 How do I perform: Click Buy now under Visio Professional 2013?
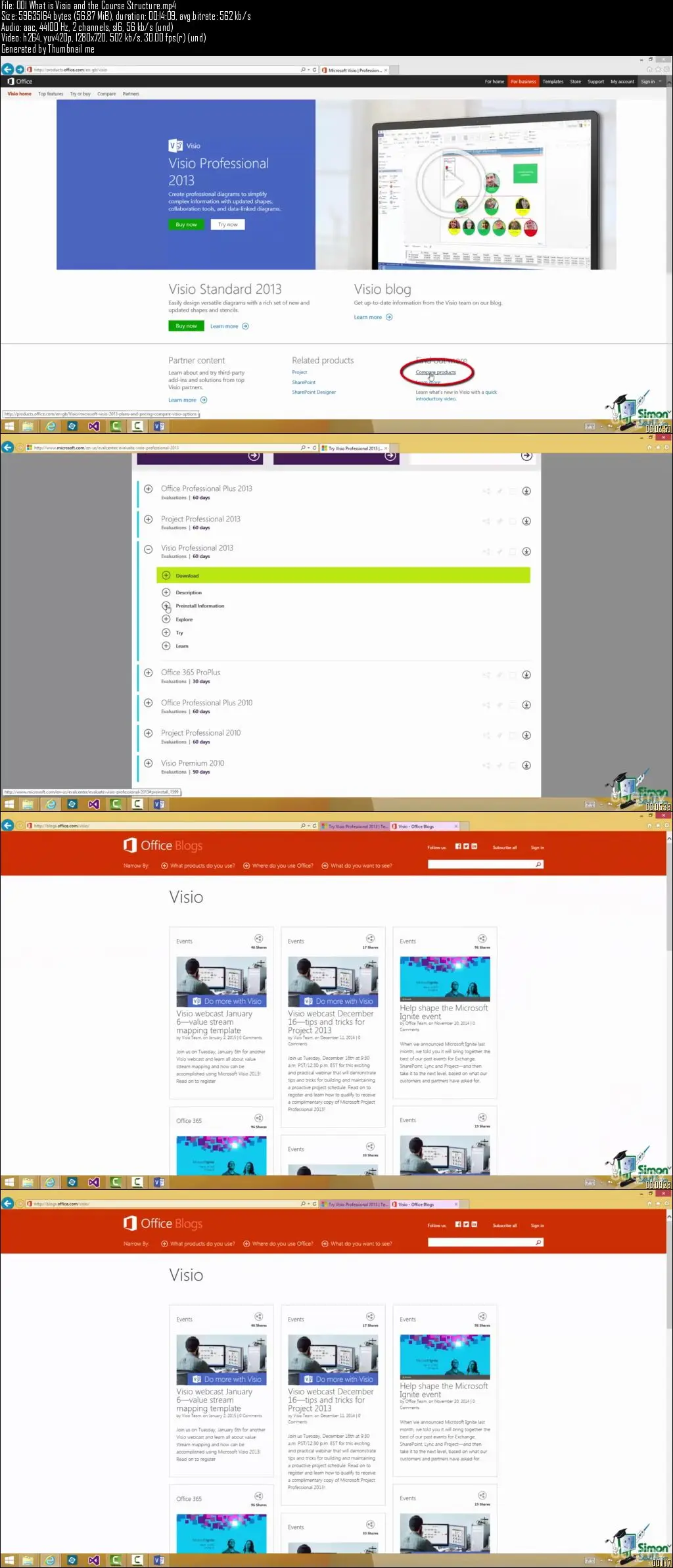(x=187, y=225)
